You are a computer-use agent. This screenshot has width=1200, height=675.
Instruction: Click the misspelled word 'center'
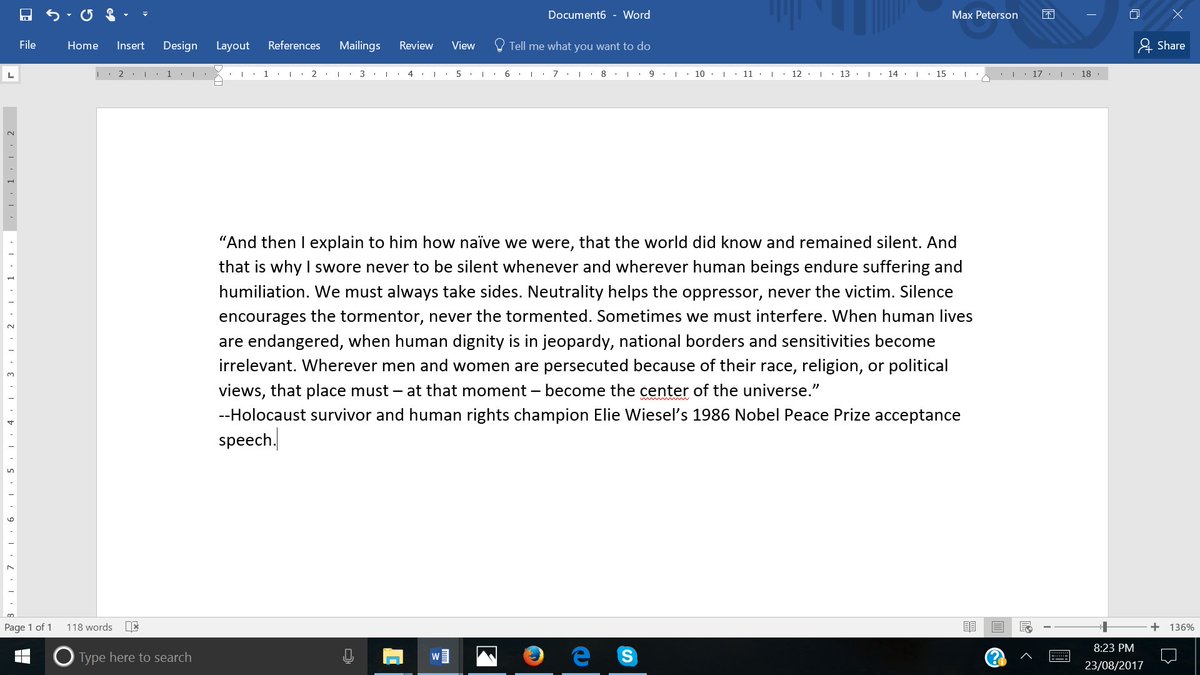tap(664, 390)
